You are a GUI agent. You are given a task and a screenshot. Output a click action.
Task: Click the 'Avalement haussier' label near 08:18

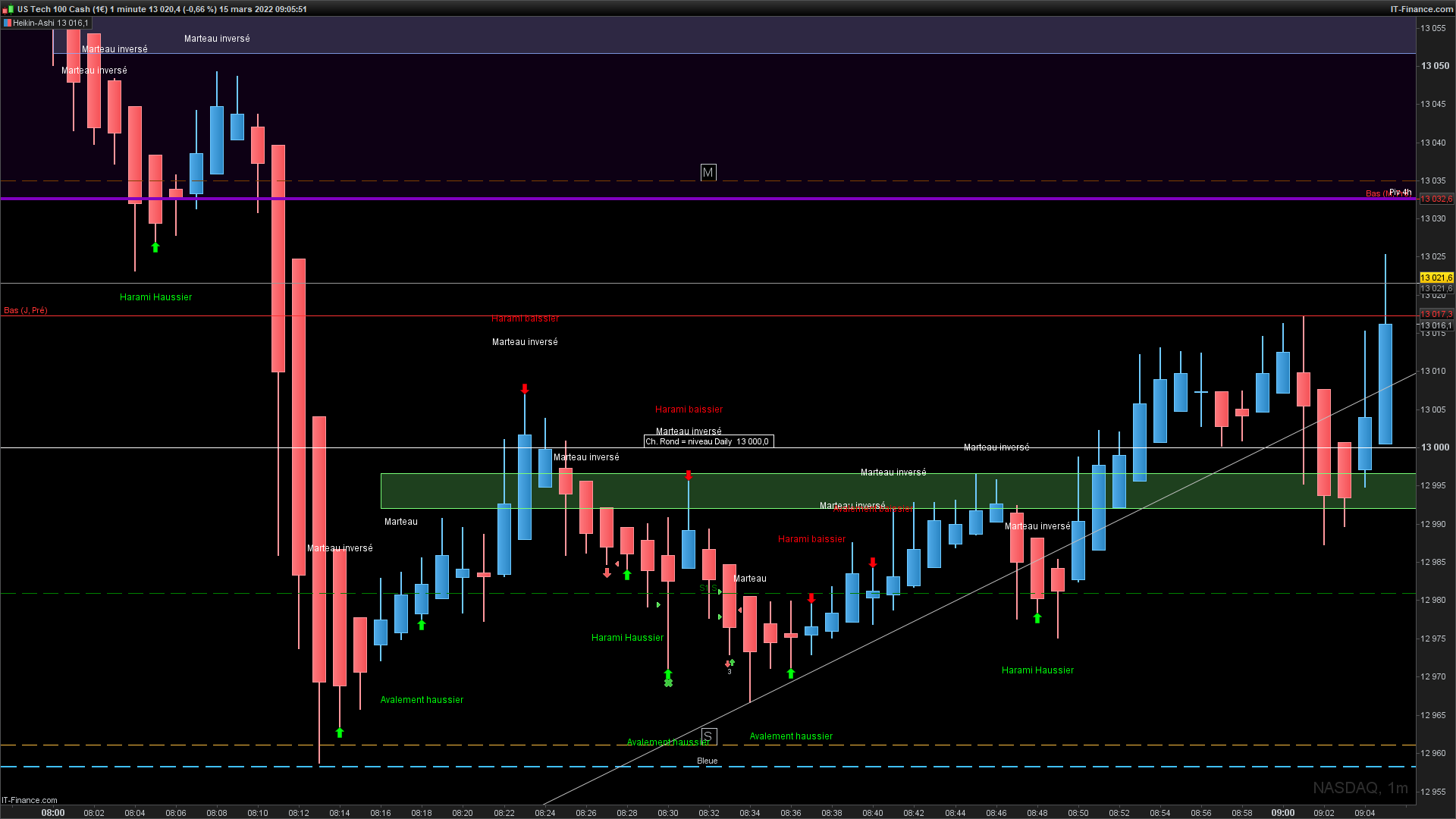(422, 700)
